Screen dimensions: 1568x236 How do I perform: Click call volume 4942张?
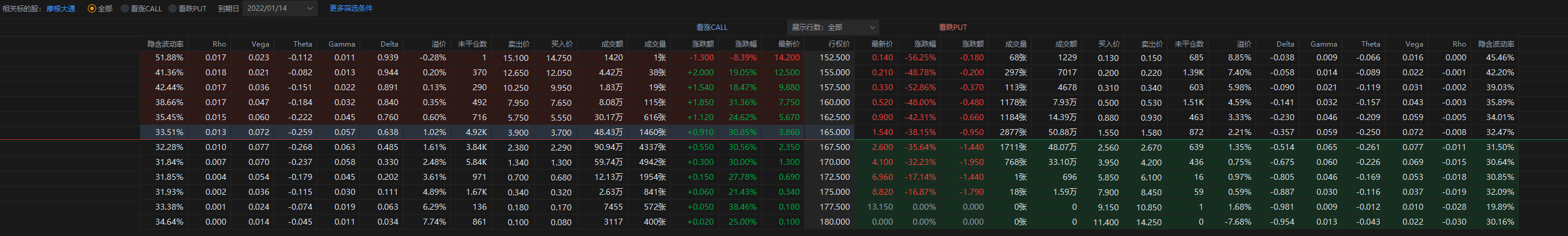pos(653,162)
